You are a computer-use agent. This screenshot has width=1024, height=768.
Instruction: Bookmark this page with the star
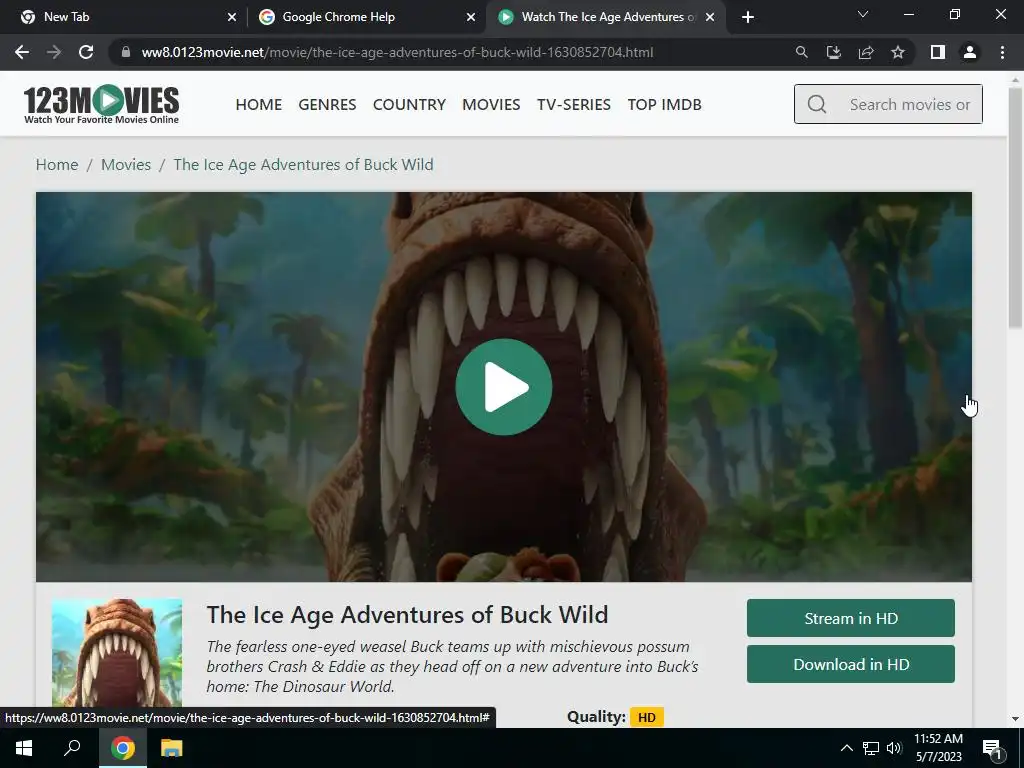[898, 52]
